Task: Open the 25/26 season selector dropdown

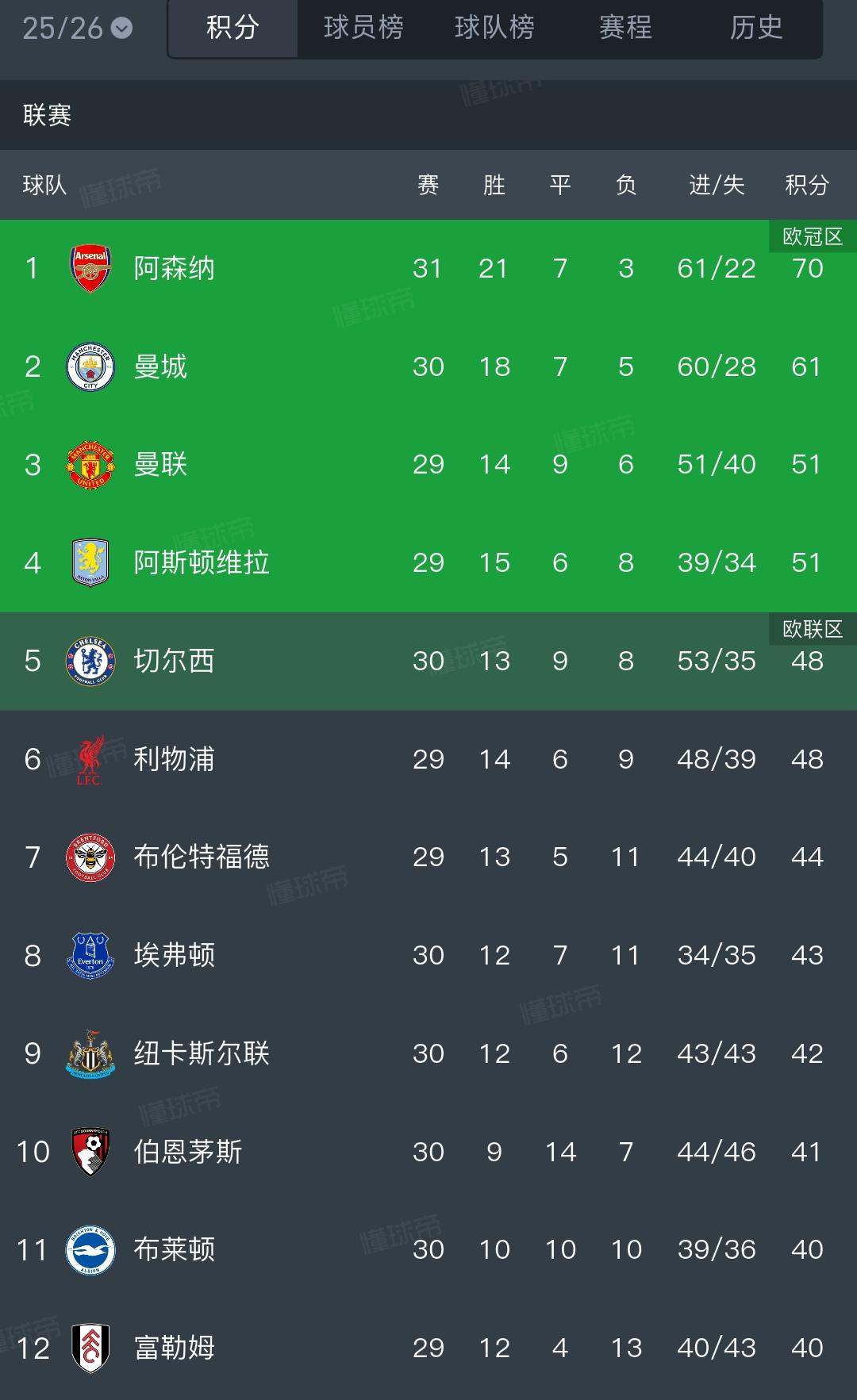Action: (71, 28)
